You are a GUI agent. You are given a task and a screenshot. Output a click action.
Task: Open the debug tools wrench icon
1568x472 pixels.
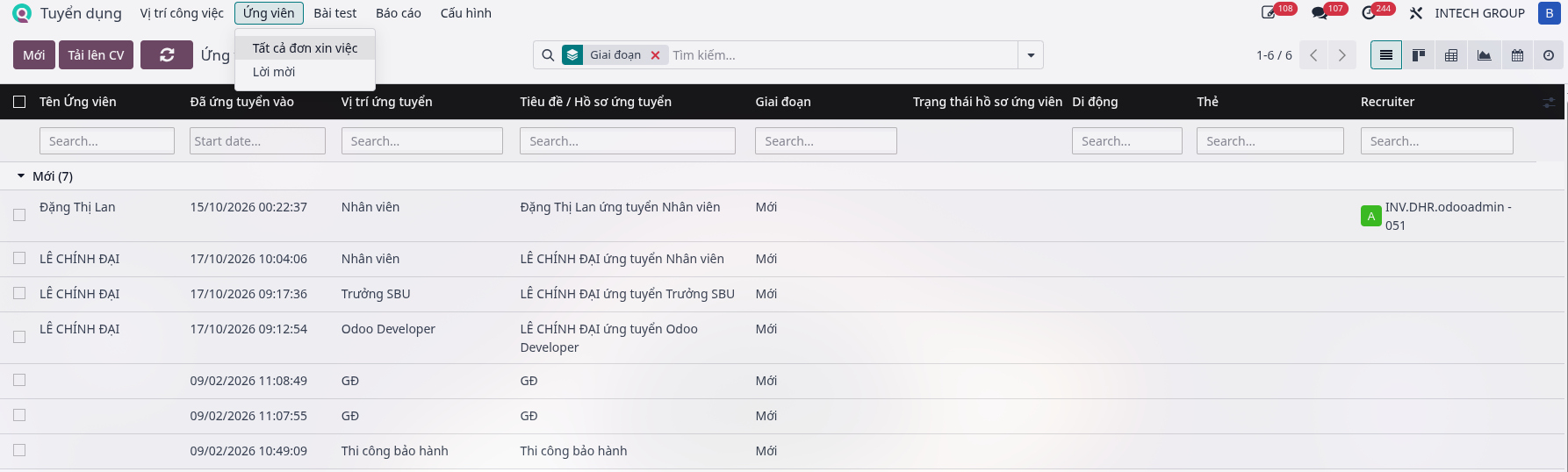(x=1416, y=13)
